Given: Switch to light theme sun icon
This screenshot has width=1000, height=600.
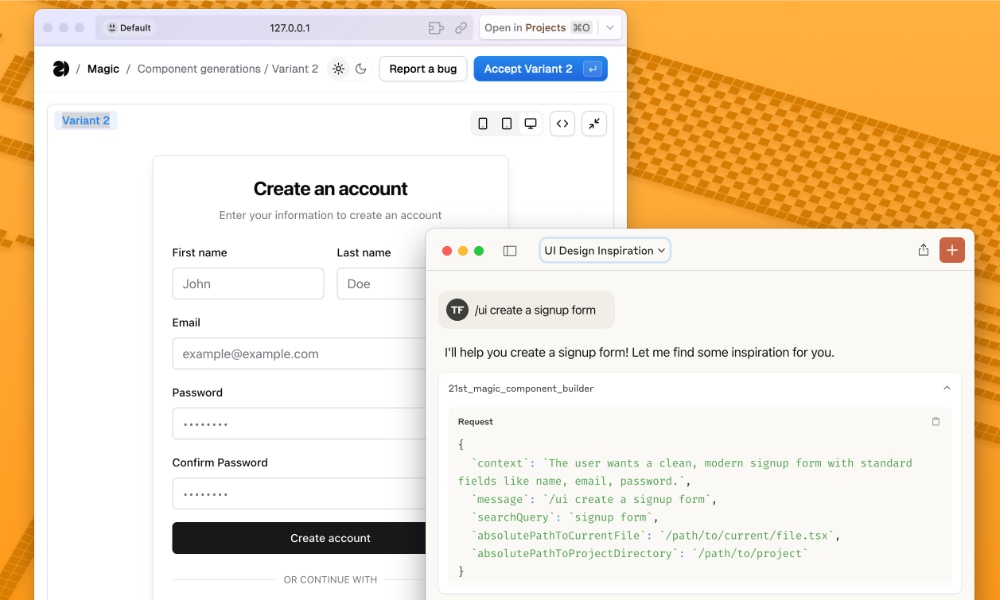Looking at the screenshot, I should (338, 69).
